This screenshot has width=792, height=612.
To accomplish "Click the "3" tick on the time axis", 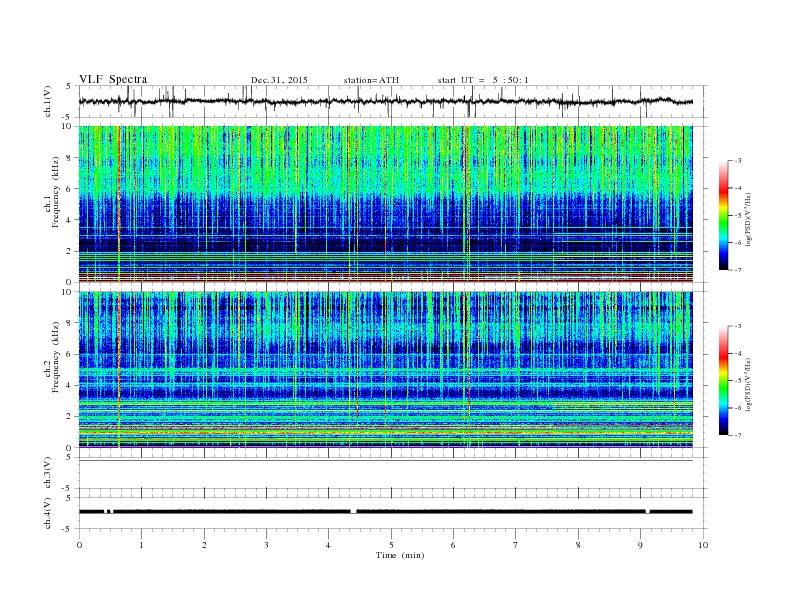I will point(266,545).
